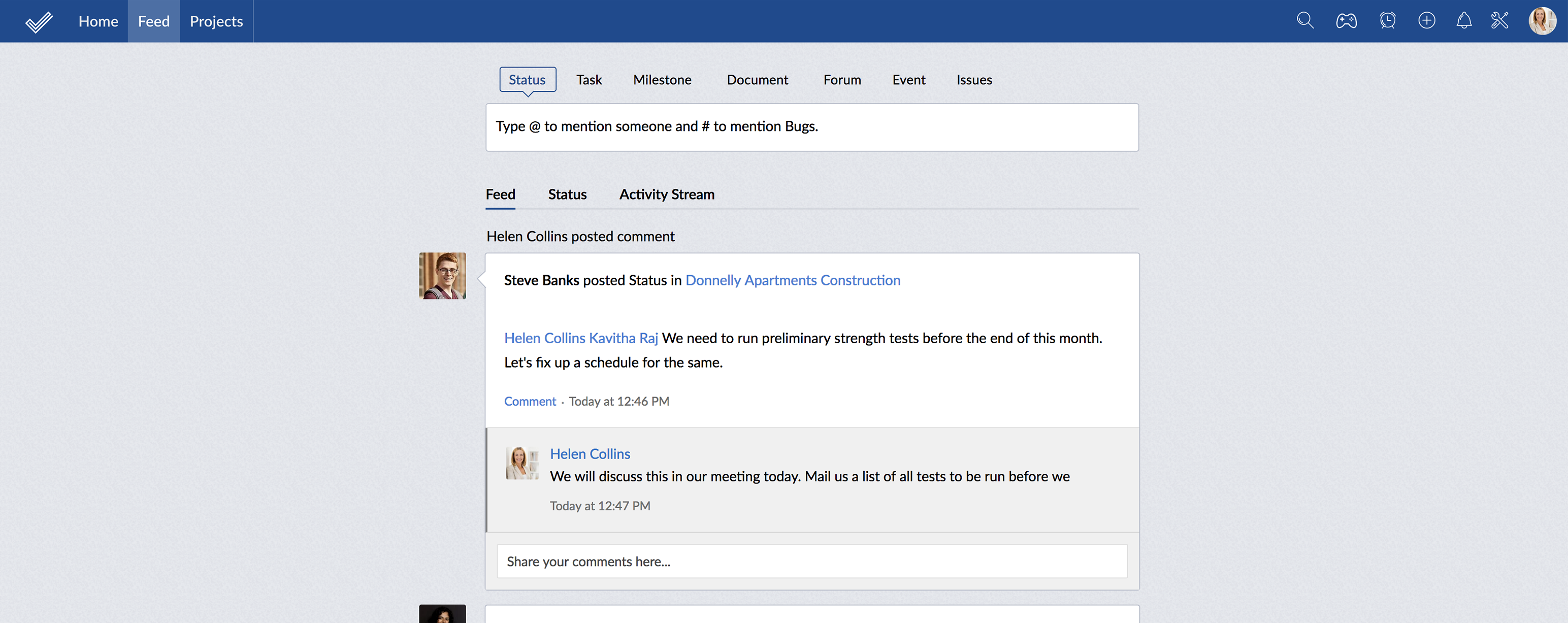The height and width of the screenshot is (623, 1568).
Task: Click the Today at 12:46 PM timestamp
Action: pos(619,401)
